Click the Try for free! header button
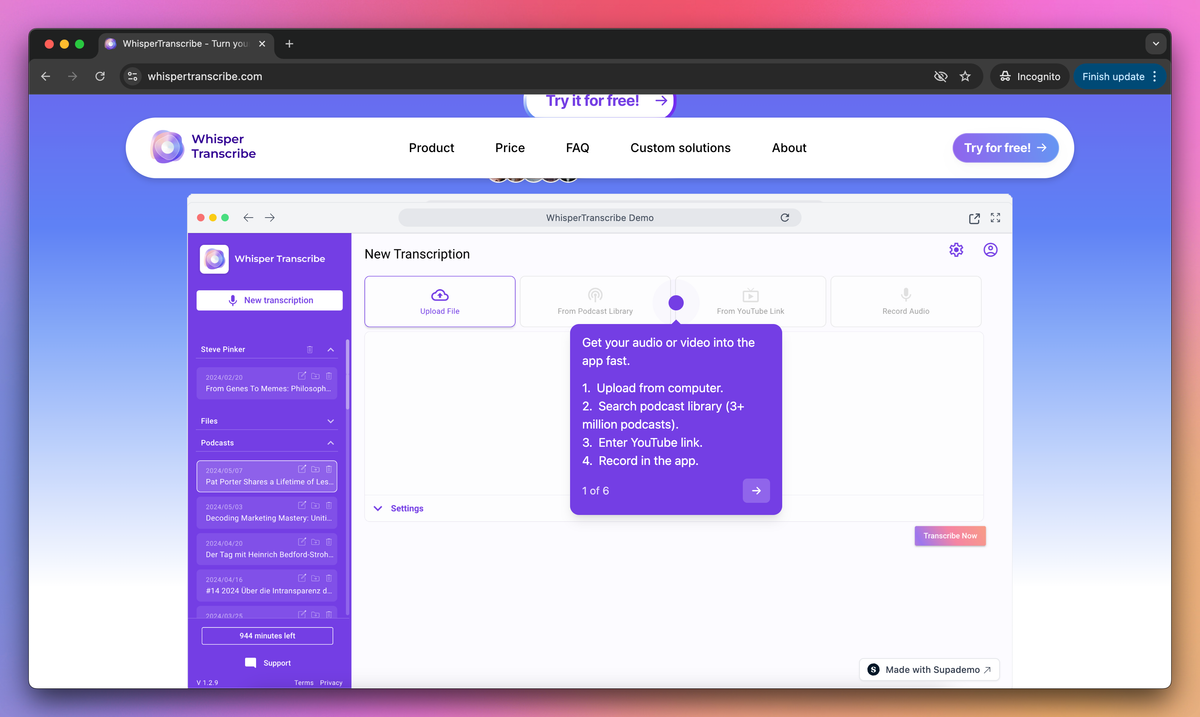This screenshot has width=1200, height=717. coord(1005,148)
